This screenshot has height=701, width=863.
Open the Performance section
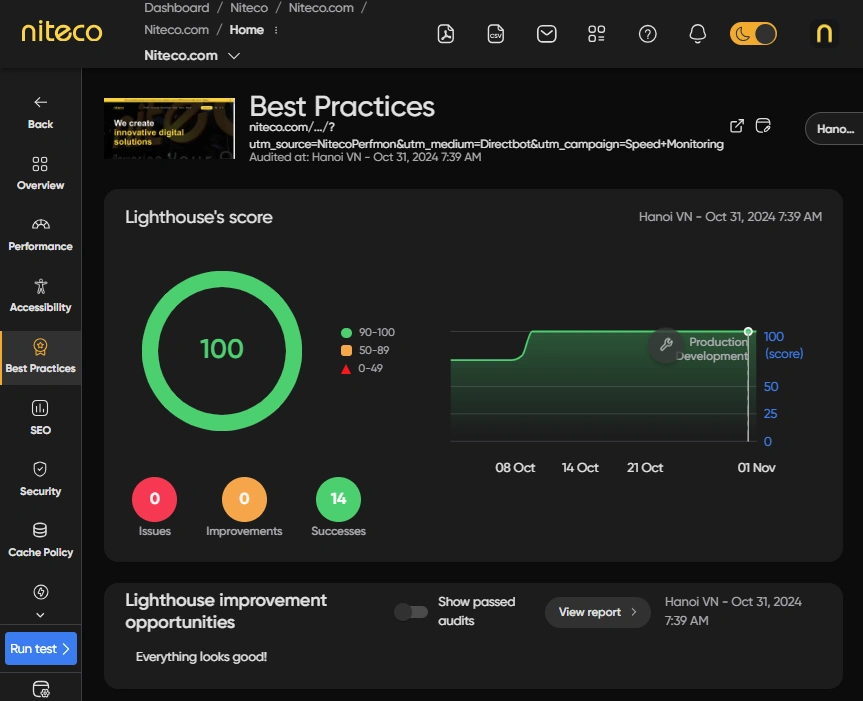click(41, 234)
